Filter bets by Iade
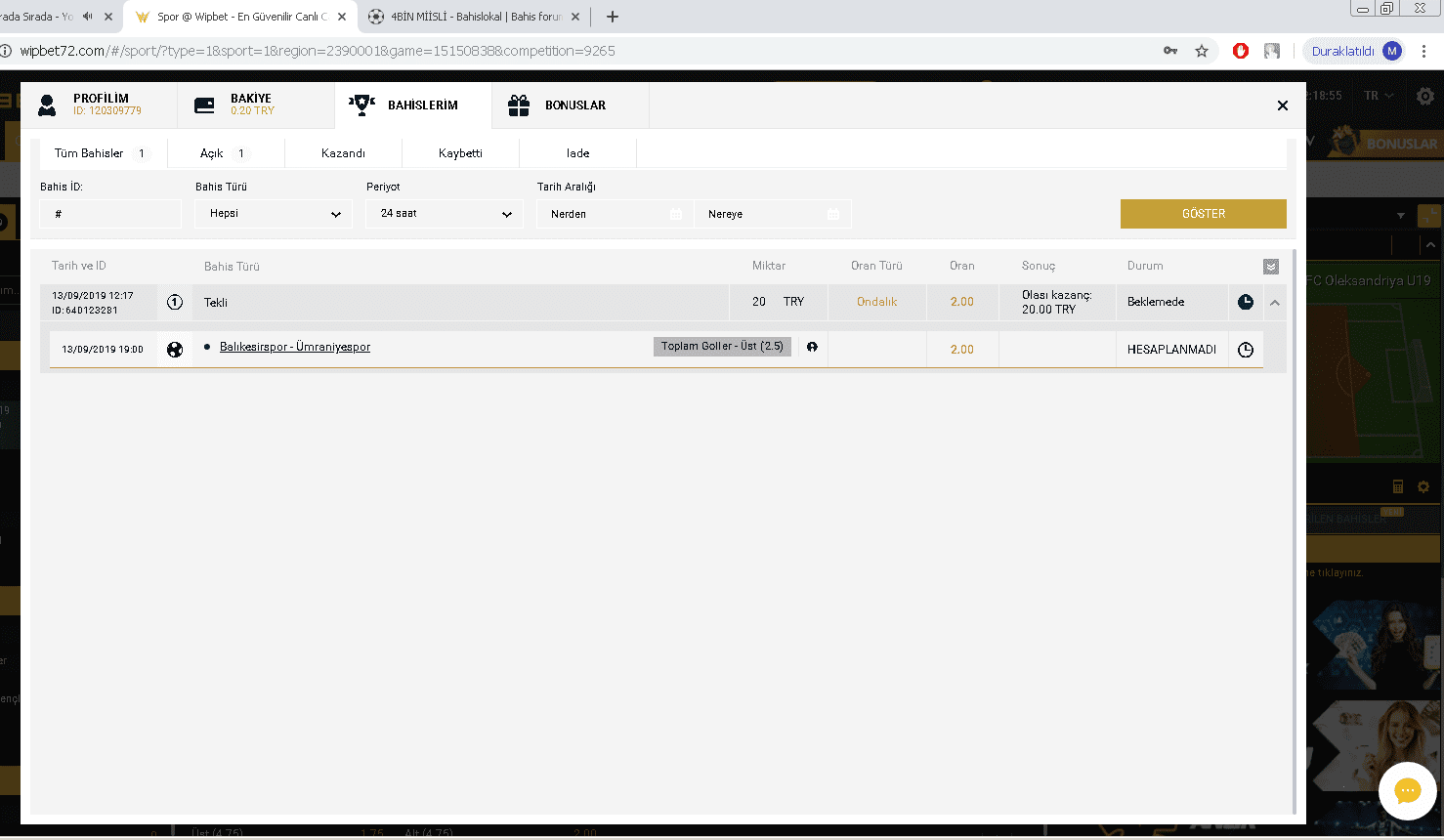 pyautogui.click(x=577, y=153)
